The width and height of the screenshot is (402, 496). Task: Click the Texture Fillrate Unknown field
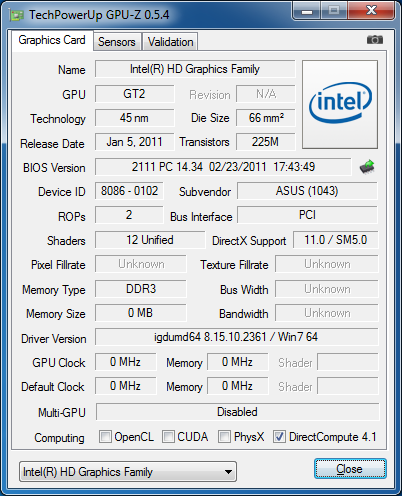327,264
